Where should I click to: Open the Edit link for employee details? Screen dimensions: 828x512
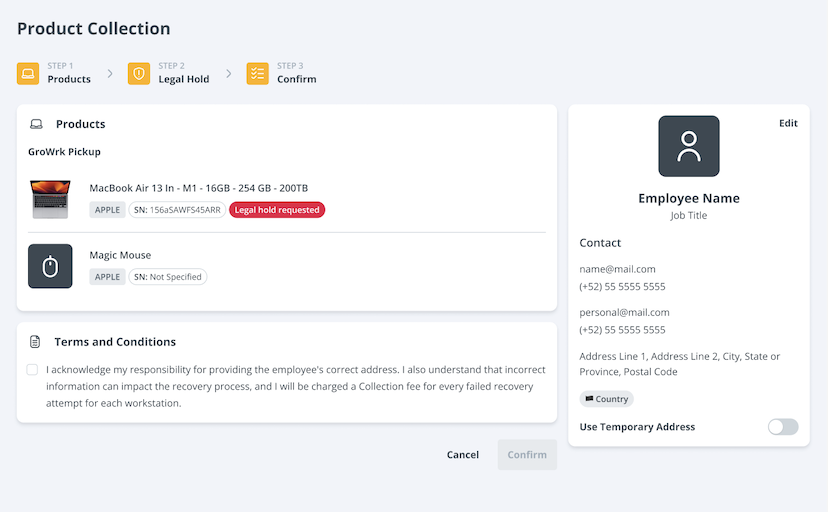[x=788, y=123]
